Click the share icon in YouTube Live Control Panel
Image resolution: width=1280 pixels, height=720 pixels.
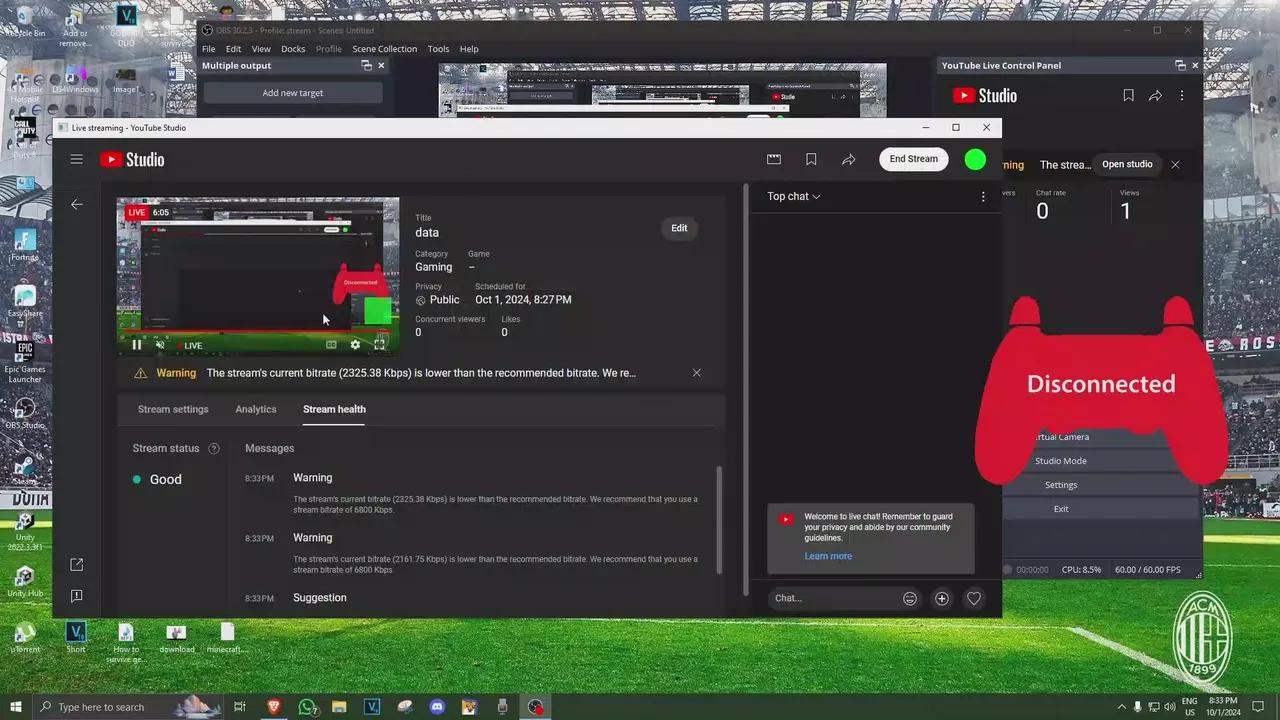click(x=1155, y=96)
